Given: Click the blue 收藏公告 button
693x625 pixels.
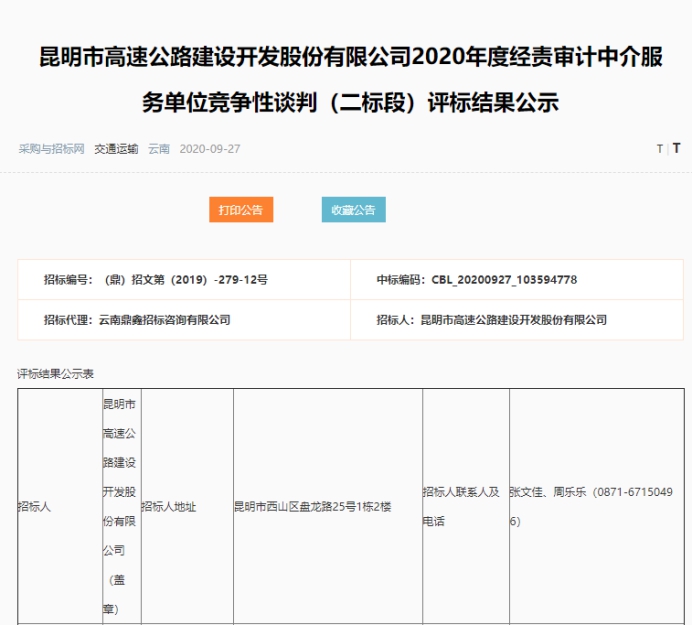Looking at the screenshot, I should click(x=353, y=210).
